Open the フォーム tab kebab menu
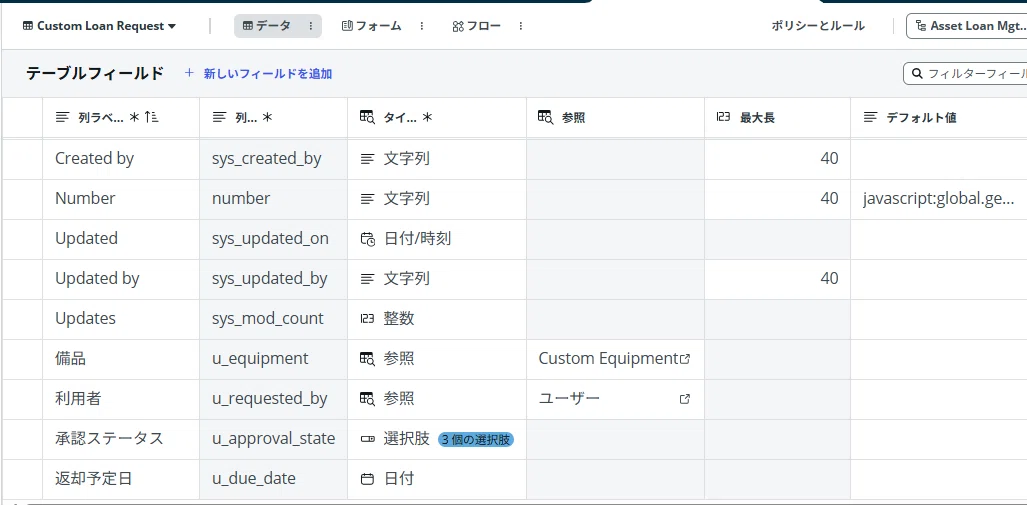 point(422,26)
